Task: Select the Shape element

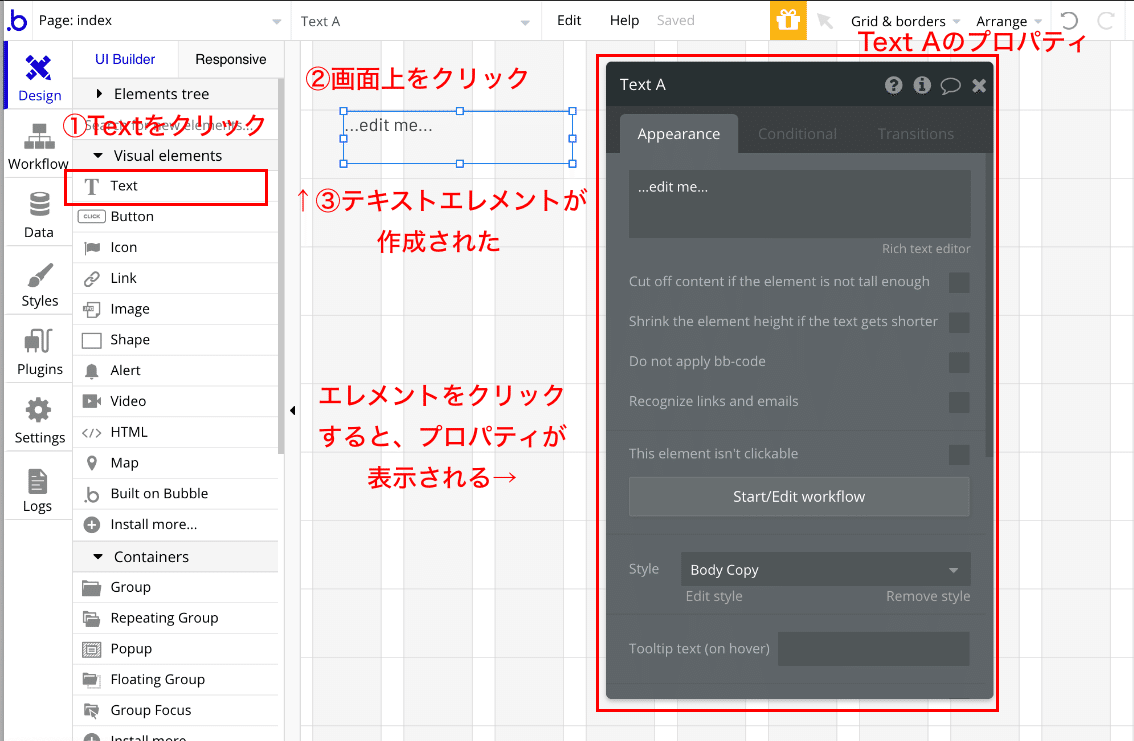Action: pos(176,340)
